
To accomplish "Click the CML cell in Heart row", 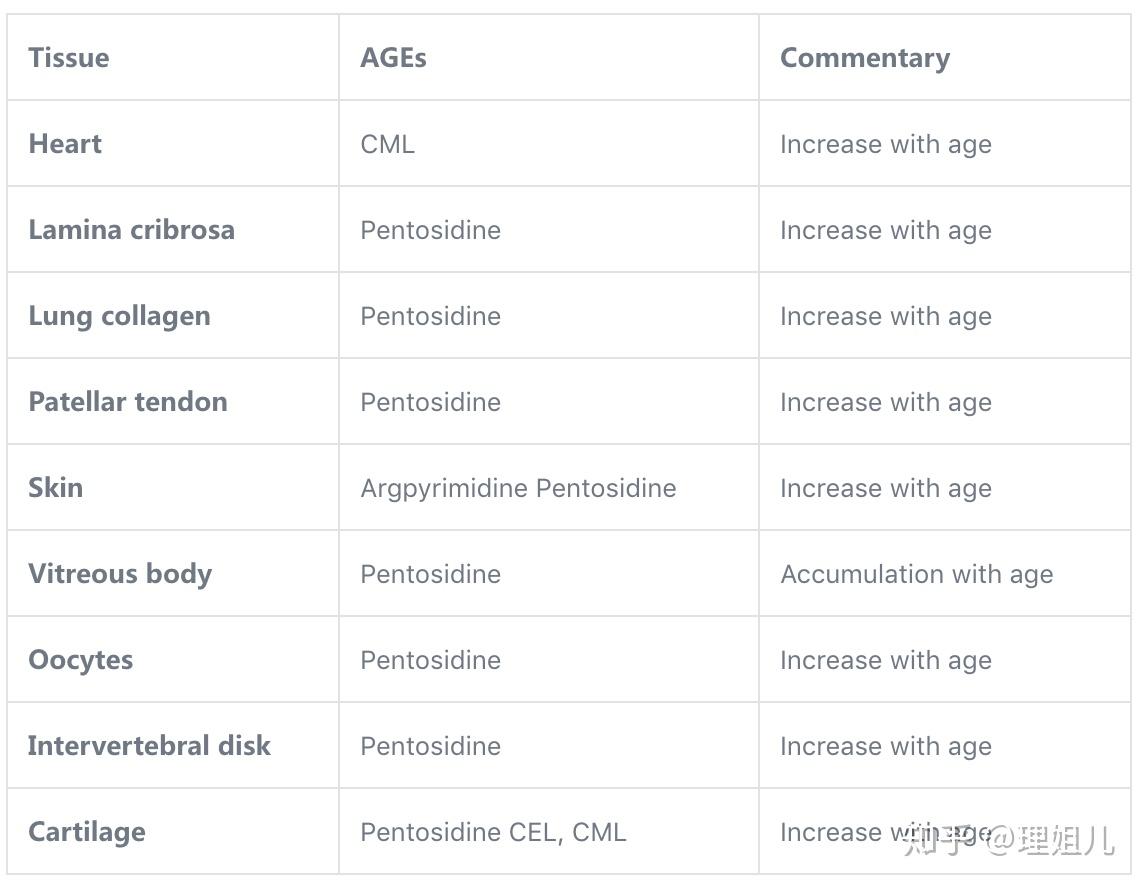I will [387, 144].
